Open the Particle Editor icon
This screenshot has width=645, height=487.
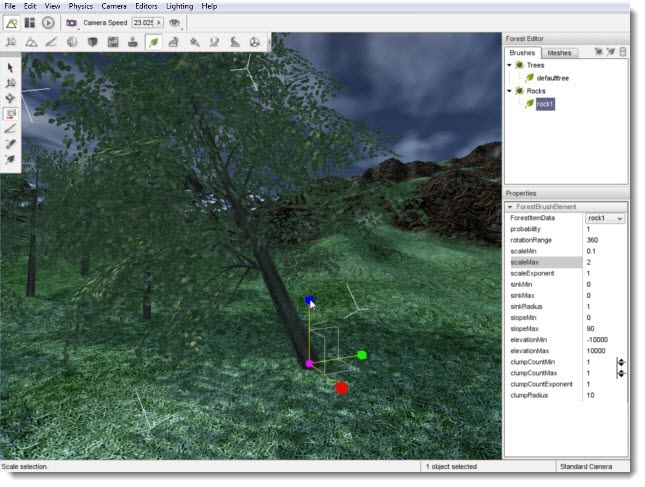coord(194,42)
